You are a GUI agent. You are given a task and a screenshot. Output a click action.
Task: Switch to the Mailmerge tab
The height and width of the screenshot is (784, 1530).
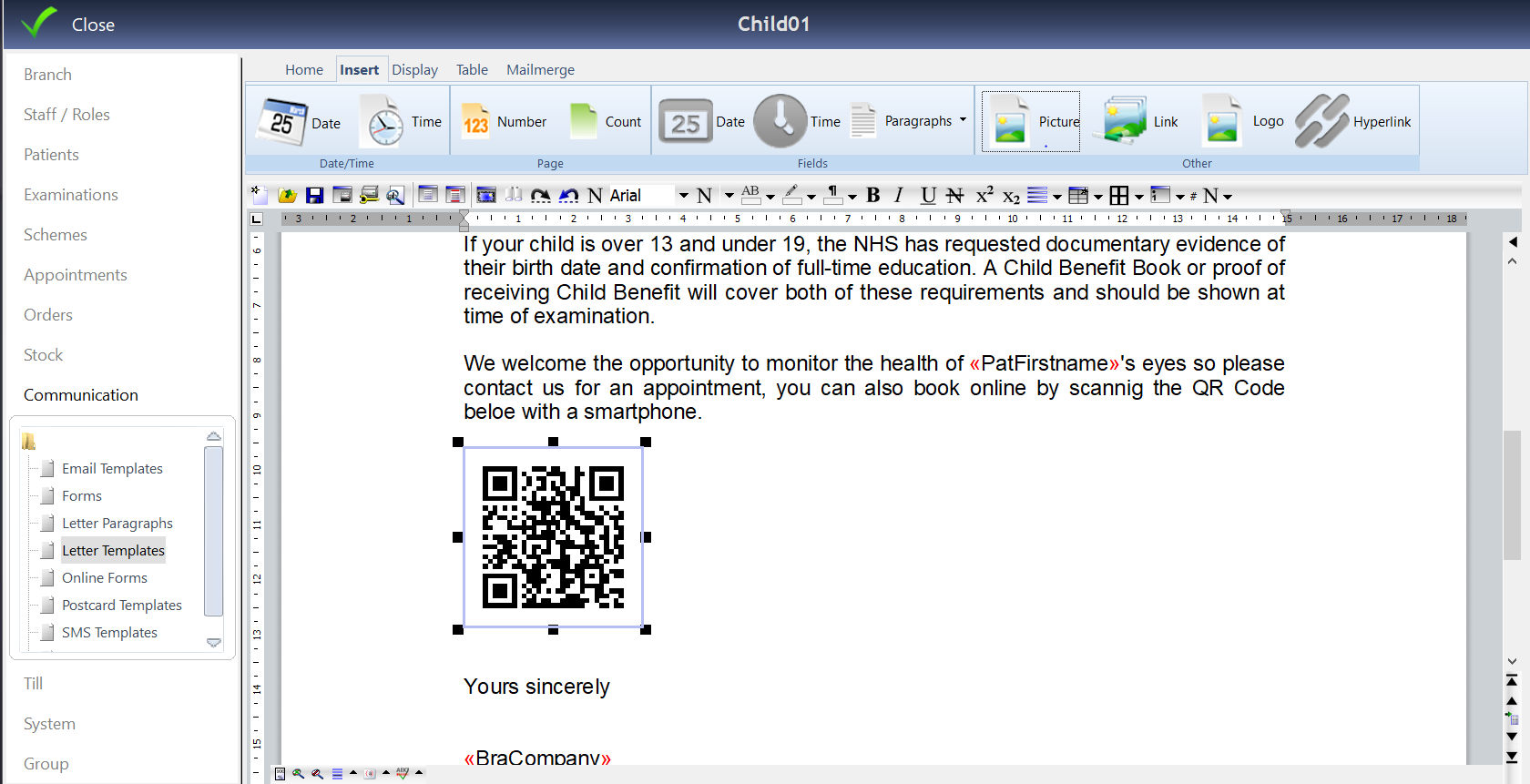(x=540, y=69)
